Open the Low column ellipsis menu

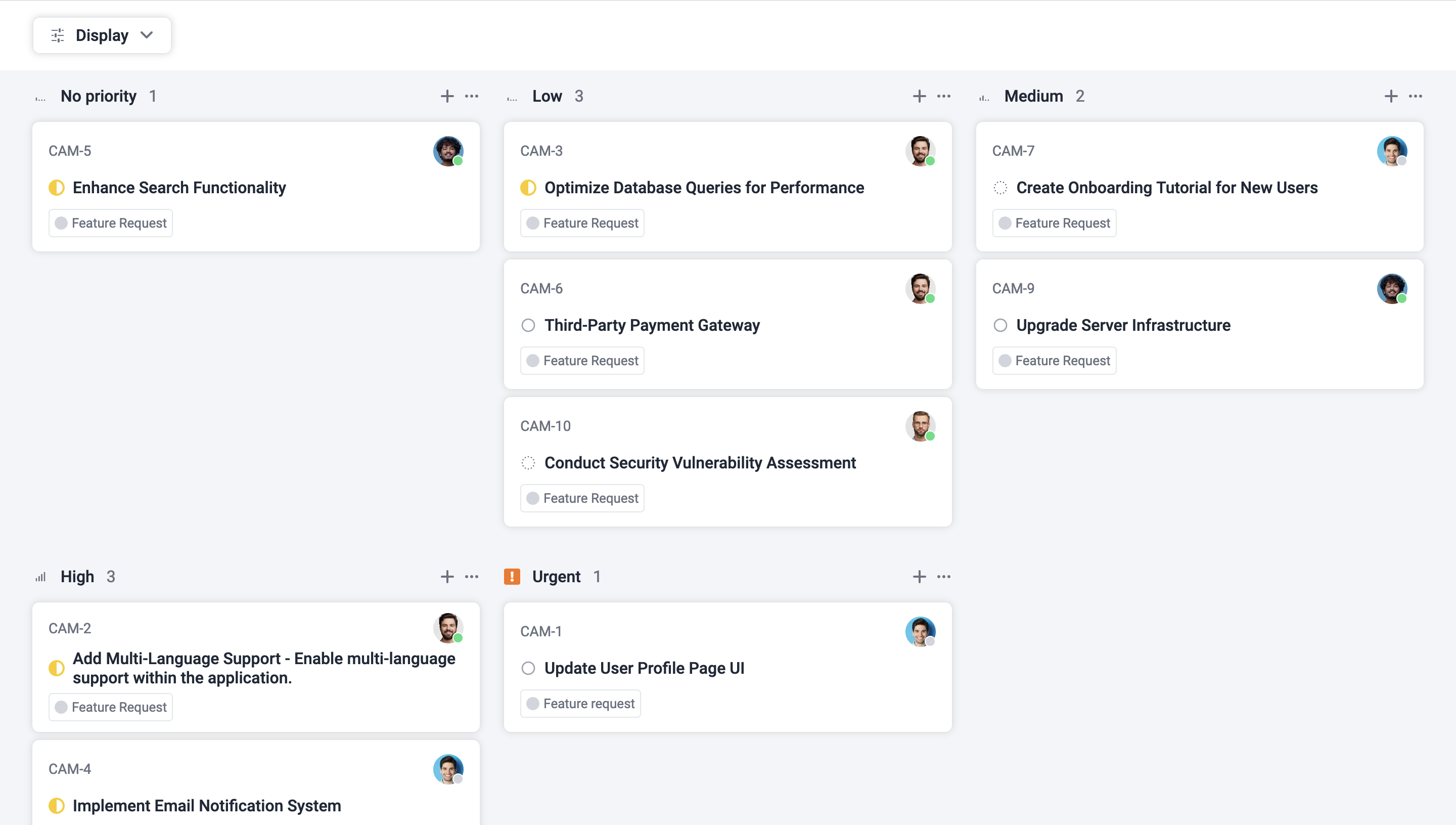coord(943,96)
